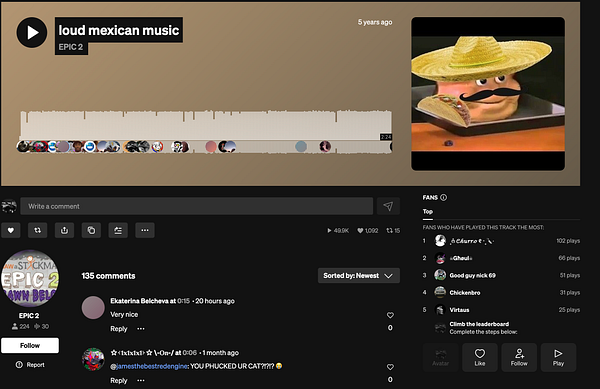Show the Fans info tooltip icon

pyautogui.click(x=443, y=197)
